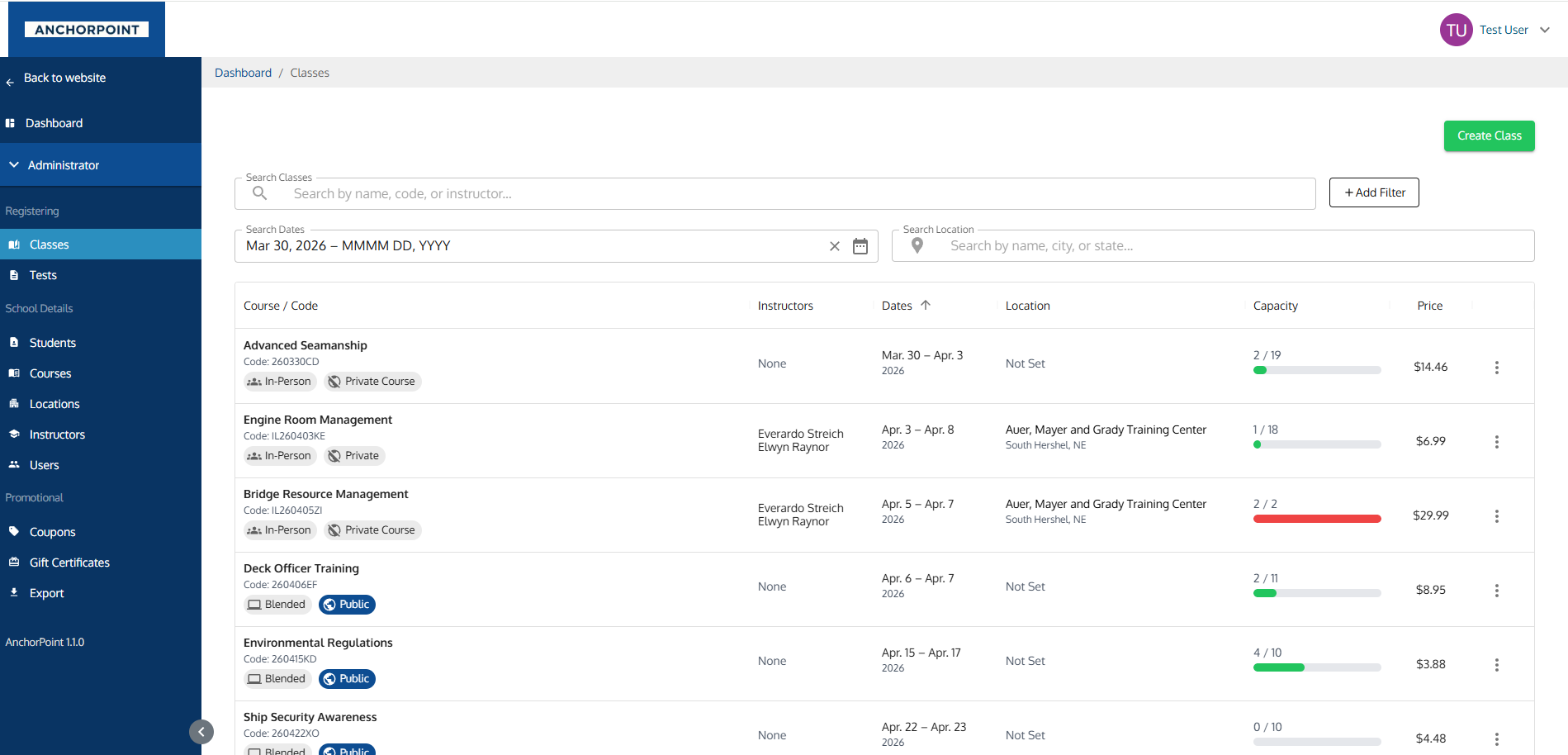Click the Create Class button
The width and height of the screenshot is (1568, 755).
[1489, 135]
